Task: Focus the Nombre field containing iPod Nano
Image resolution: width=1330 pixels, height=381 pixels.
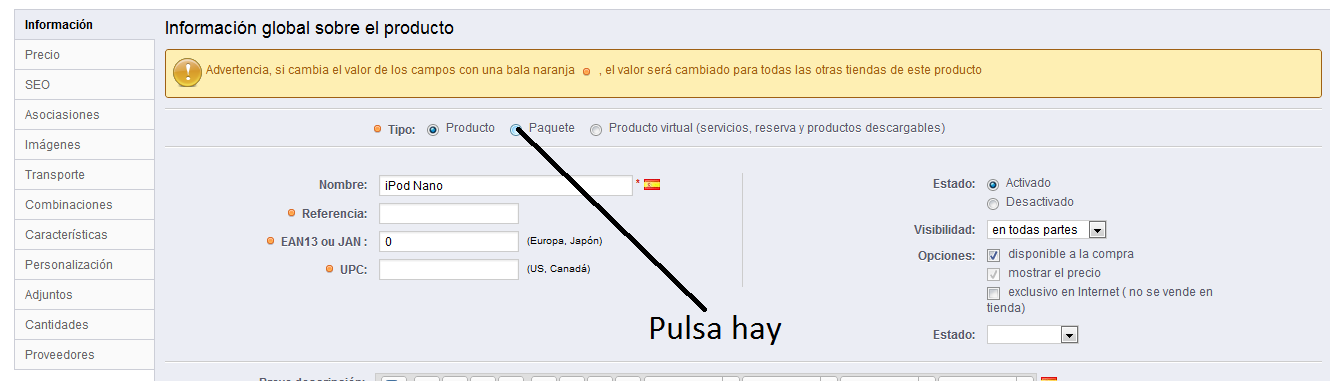Action: (x=505, y=186)
